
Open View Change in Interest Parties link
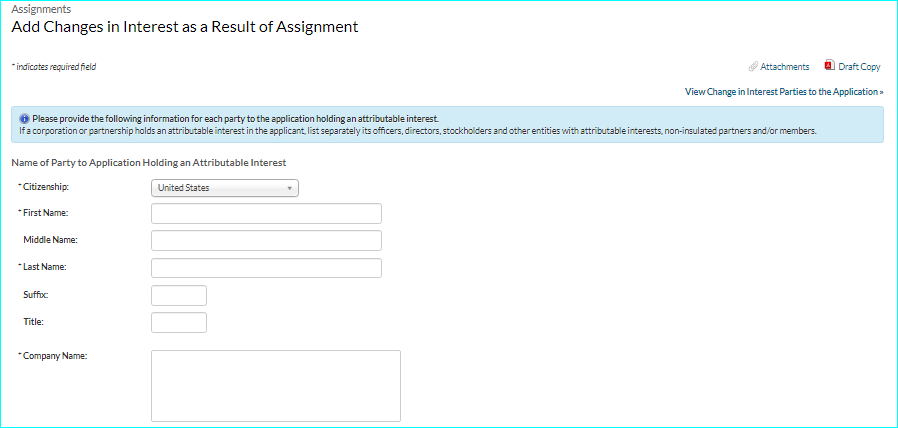tap(783, 92)
